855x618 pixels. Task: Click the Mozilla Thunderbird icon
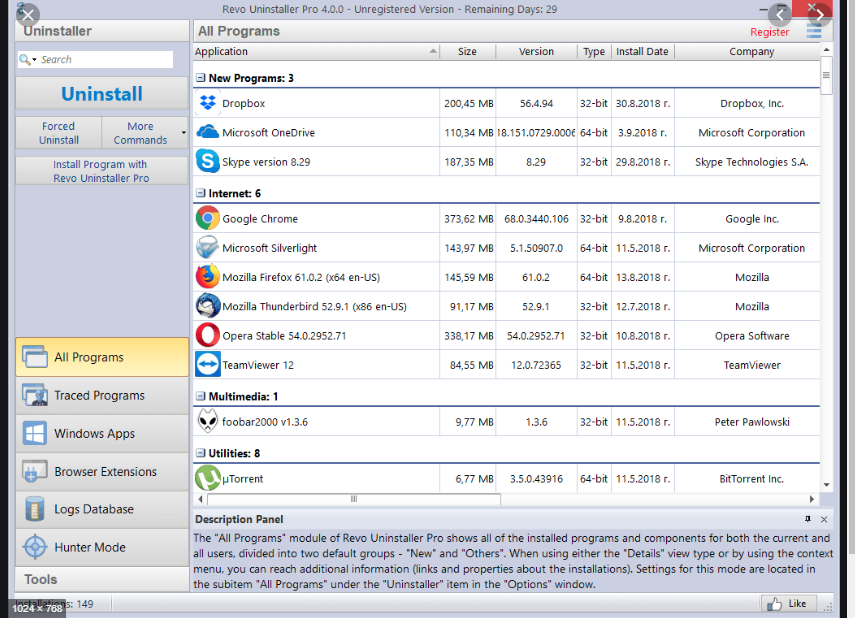(x=207, y=306)
